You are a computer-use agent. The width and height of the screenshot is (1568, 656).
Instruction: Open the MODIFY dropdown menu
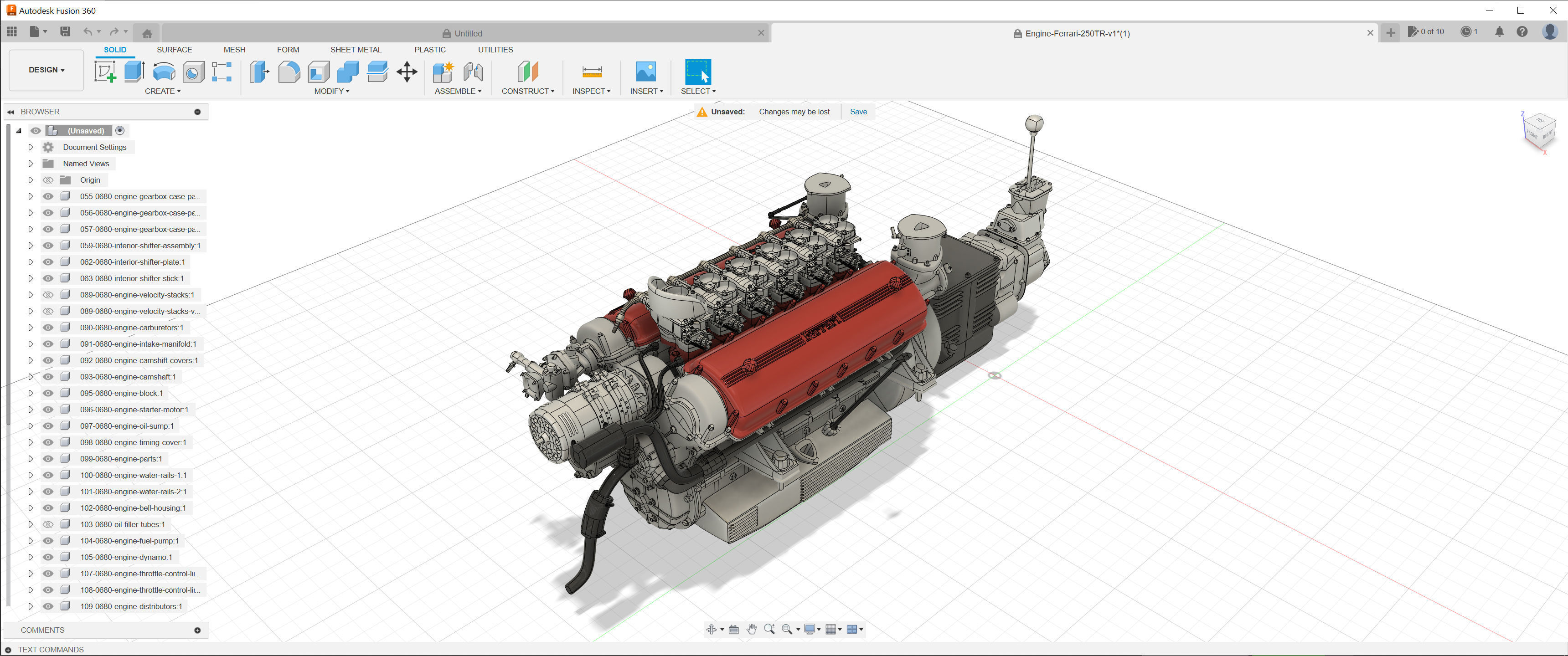(x=332, y=91)
